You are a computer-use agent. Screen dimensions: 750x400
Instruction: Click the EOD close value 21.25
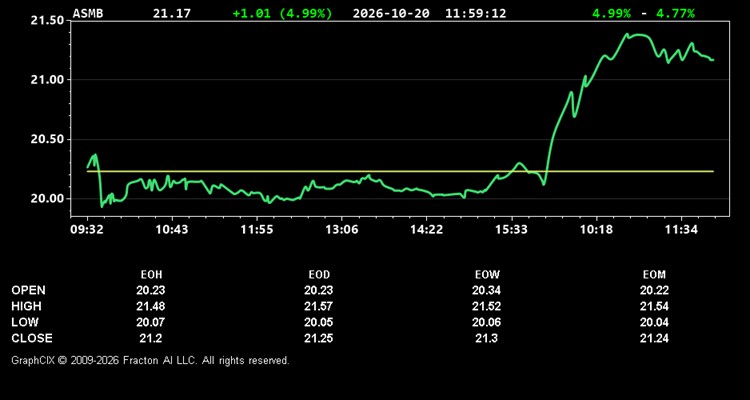319,338
